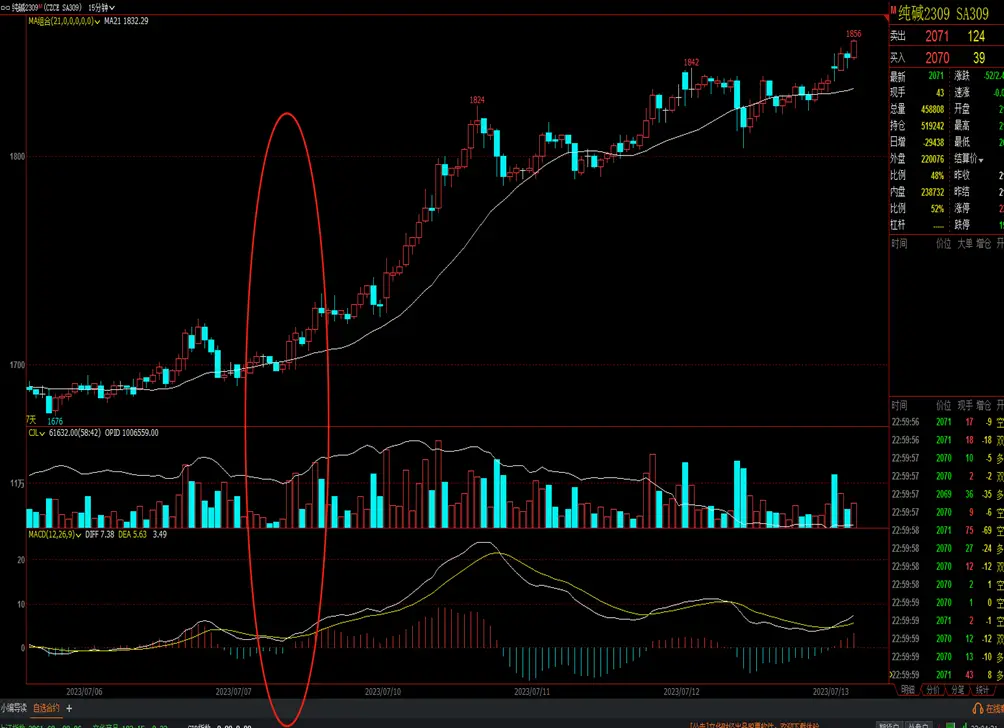Switch to the 分价 tab
1004x728 pixels.
[932, 690]
